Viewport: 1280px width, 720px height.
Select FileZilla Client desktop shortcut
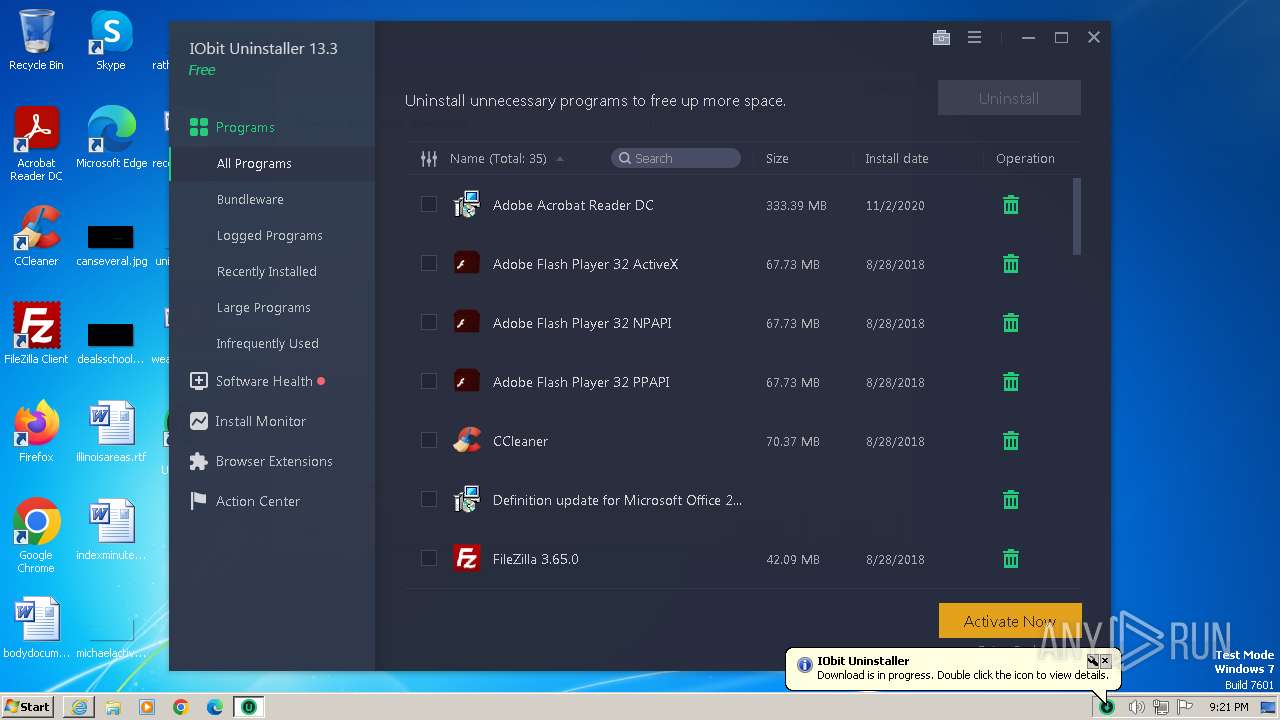[x=36, y=334]
